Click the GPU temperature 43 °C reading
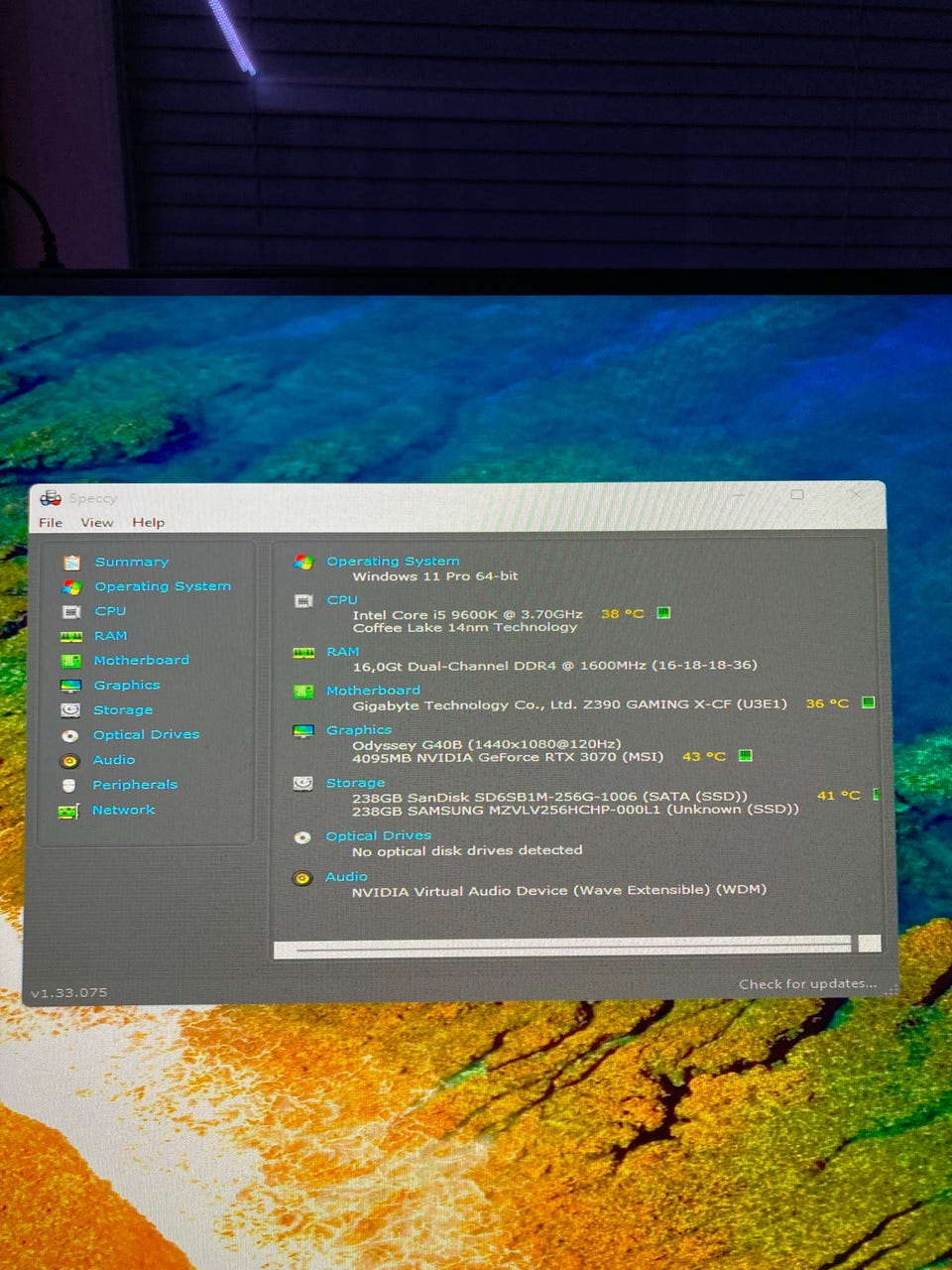Viewport: 952px width, 1270px height. click(704, 757)
